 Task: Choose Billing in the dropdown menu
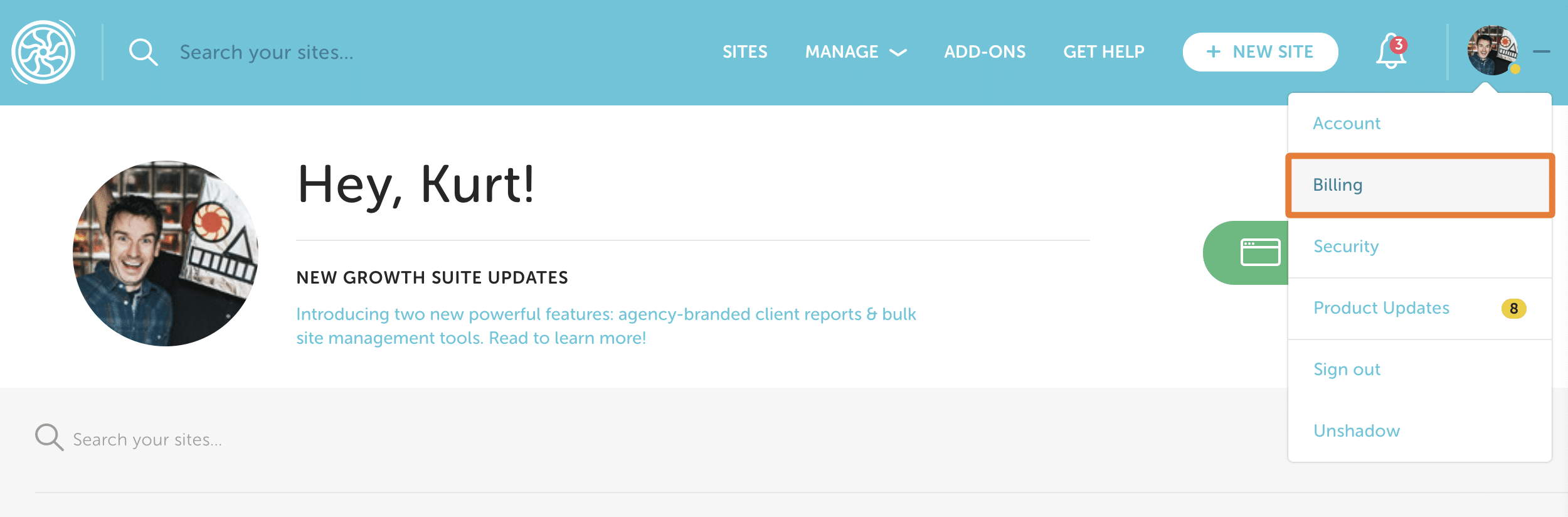pos(1338,185)
